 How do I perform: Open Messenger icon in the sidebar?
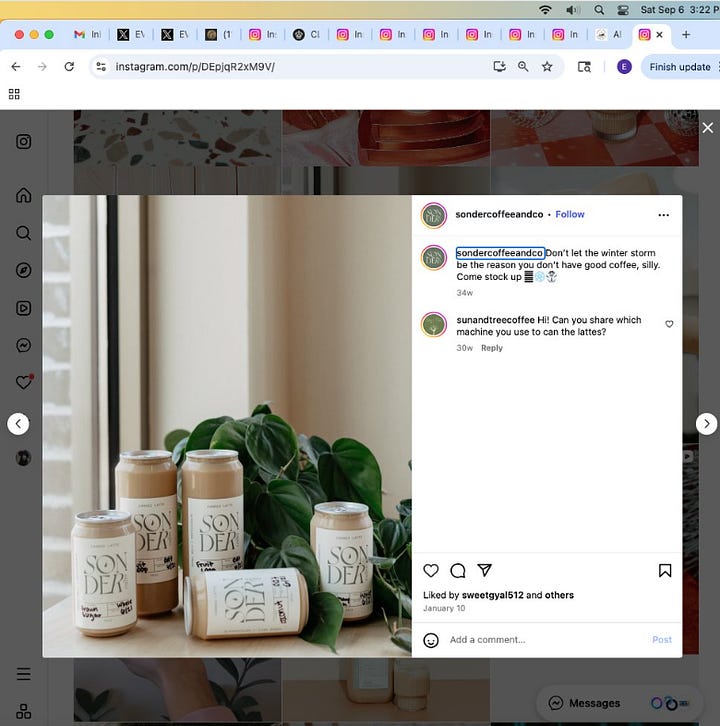[x=24, y=345]
